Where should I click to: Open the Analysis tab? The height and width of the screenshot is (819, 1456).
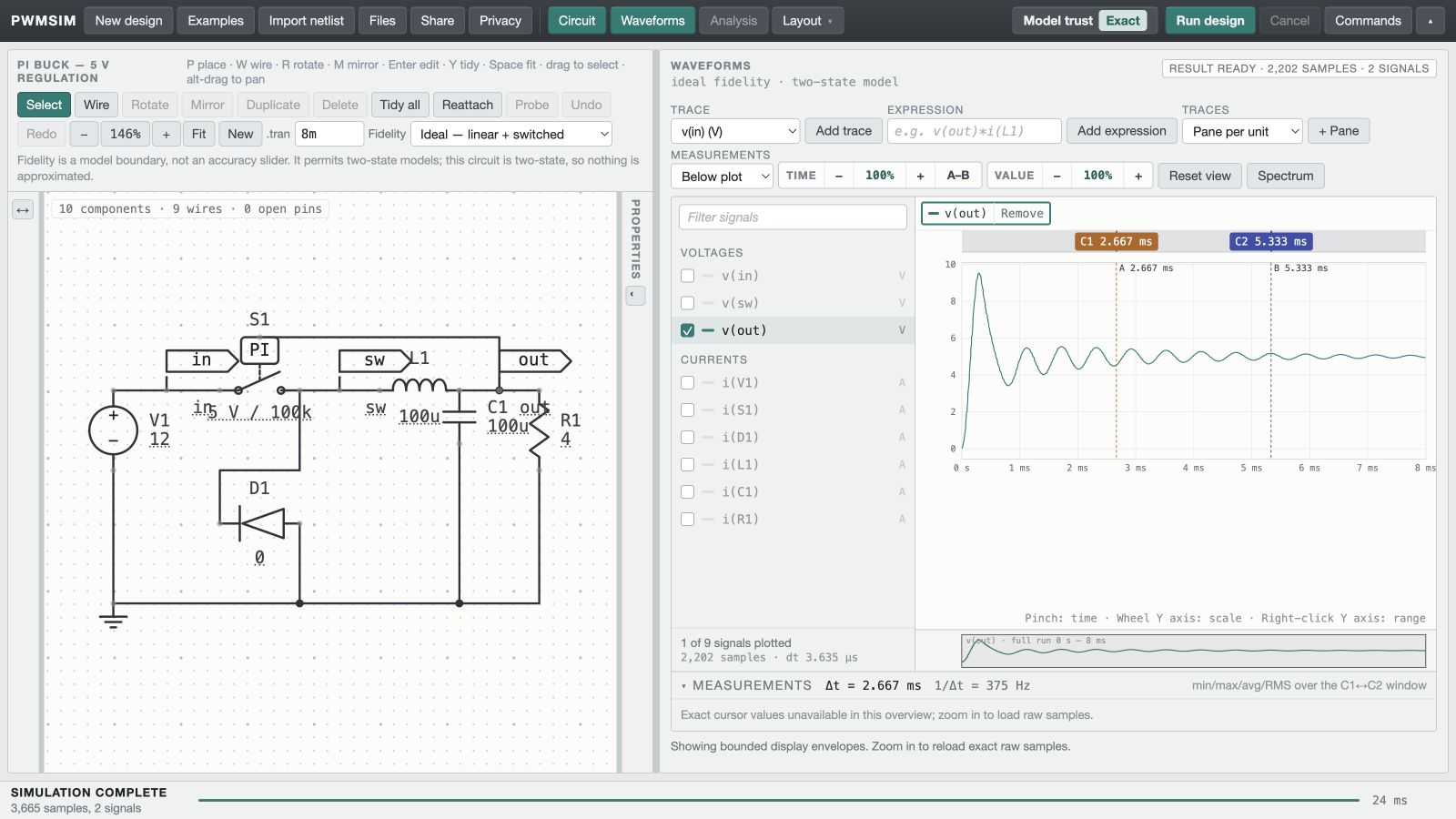click(x=733, y=21)
